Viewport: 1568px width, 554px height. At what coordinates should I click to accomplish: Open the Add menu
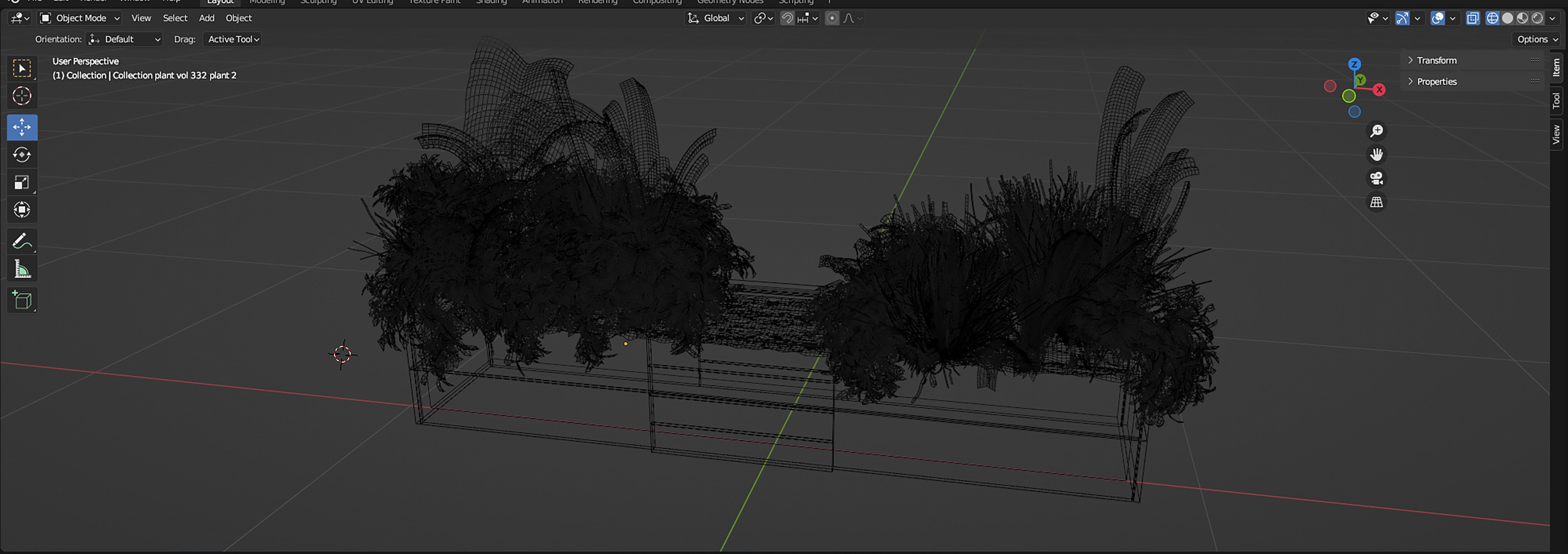click(206, 18)
